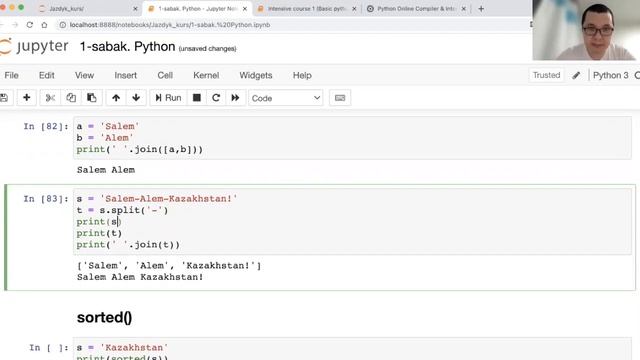
Task: Open the Edit menu
Action: 47,76
